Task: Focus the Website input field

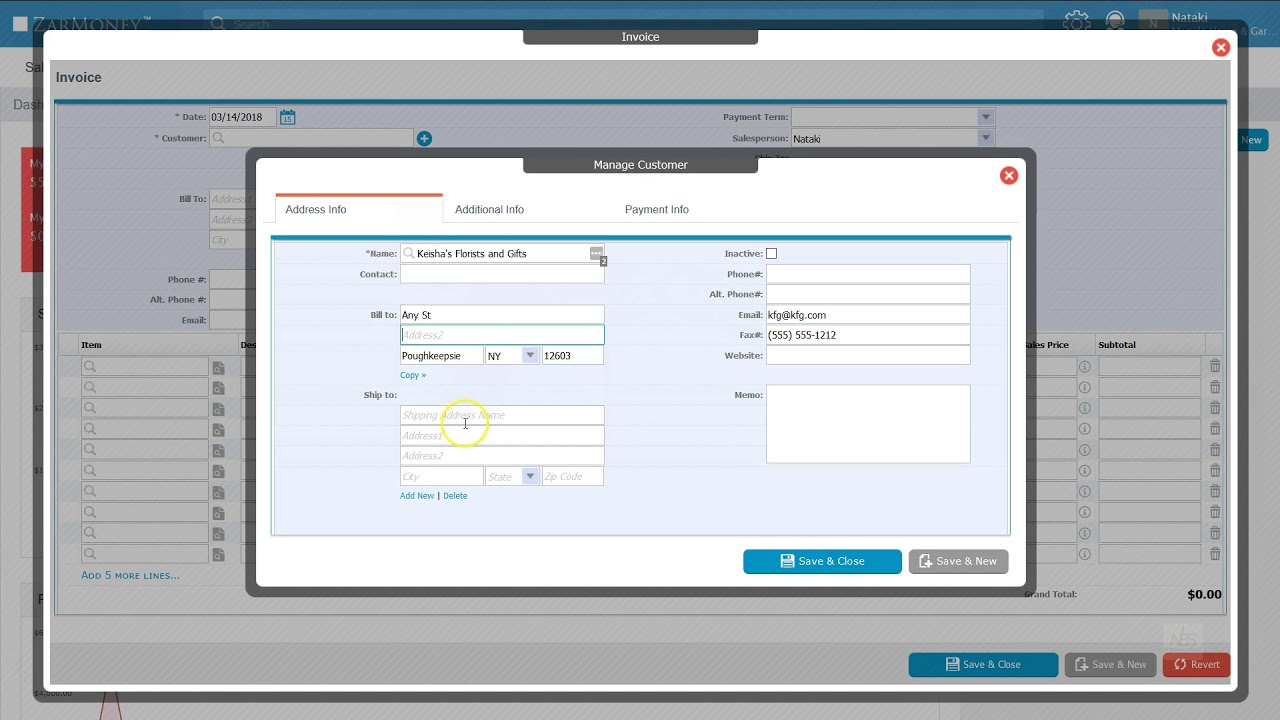Action: [x=868, y=355]
